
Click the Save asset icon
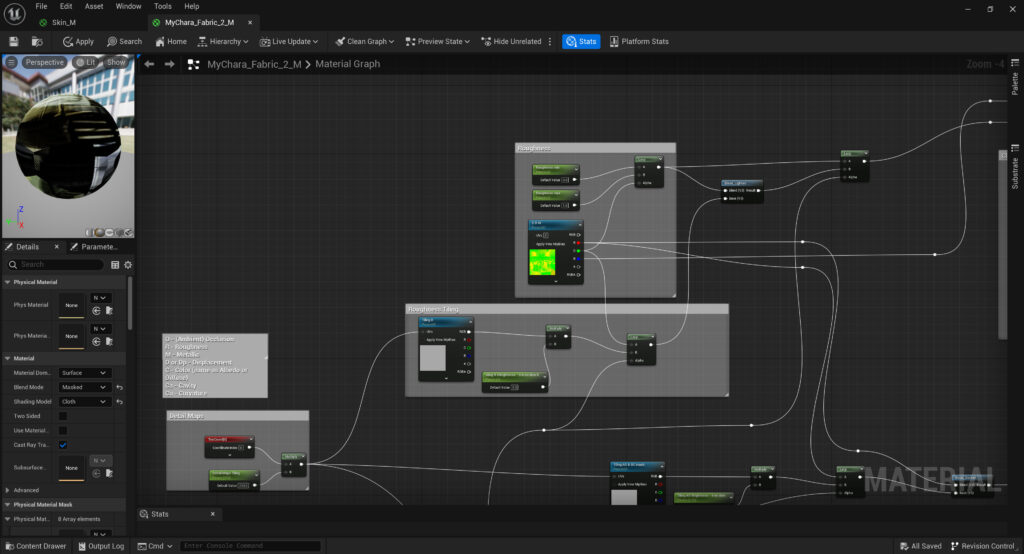14,41
